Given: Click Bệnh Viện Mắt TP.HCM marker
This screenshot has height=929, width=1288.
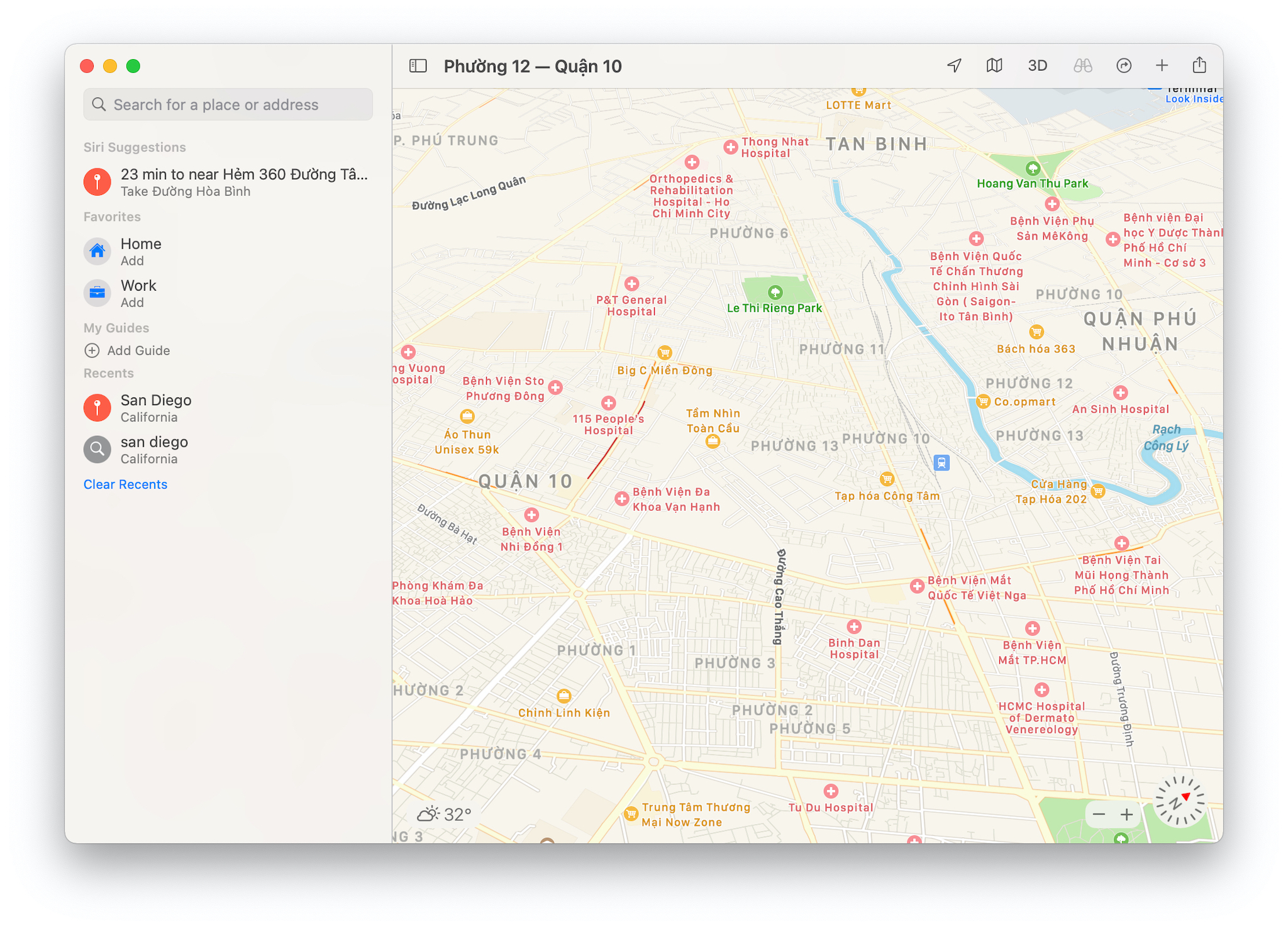Looking at the screenshot, I should coord(1032,628).
